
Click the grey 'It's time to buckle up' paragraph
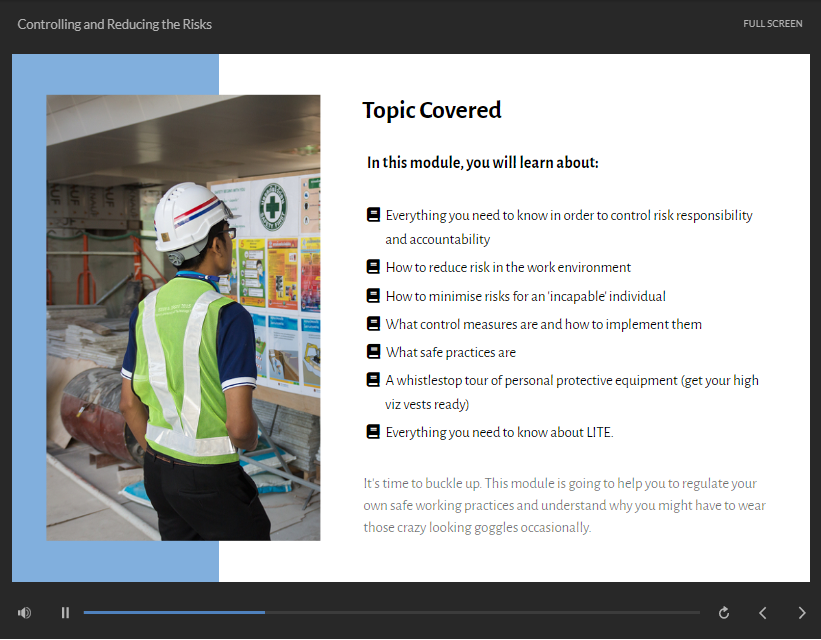click(564, 505)
